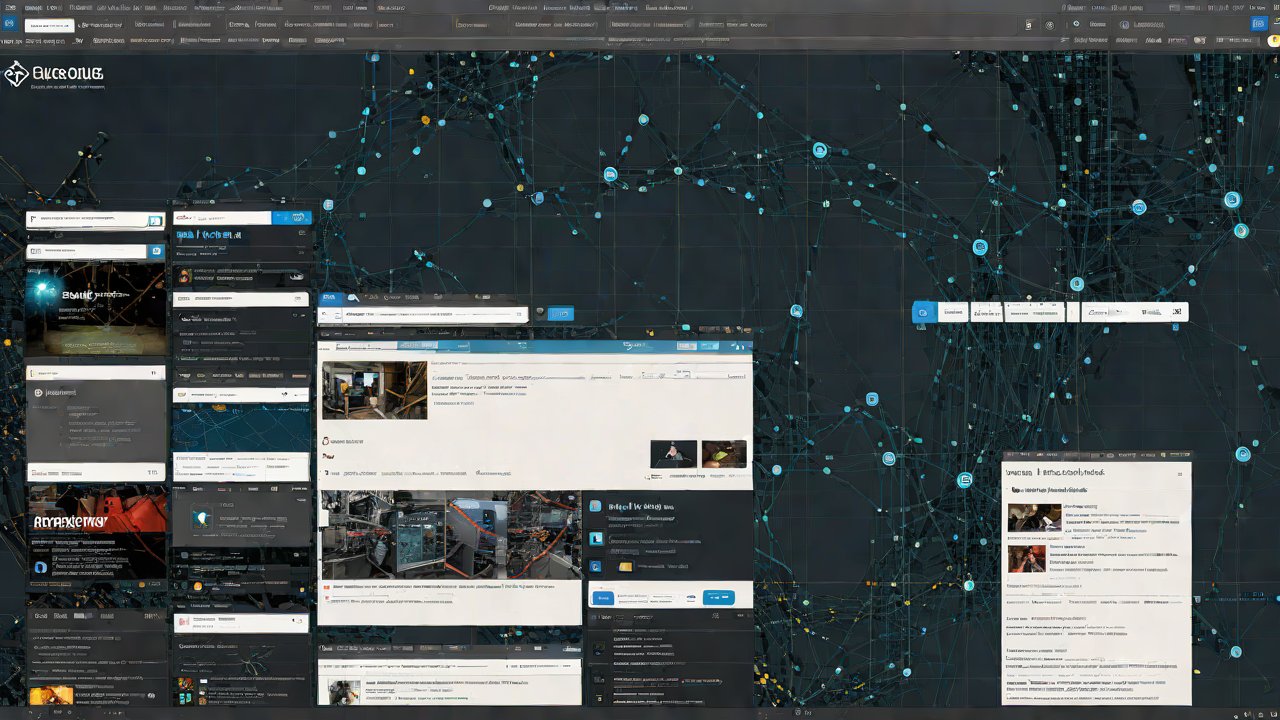Click the blue camera icon in the top-right toolbar
The width and height of the screenshot is (1280, 720).
pos(1259,24)
